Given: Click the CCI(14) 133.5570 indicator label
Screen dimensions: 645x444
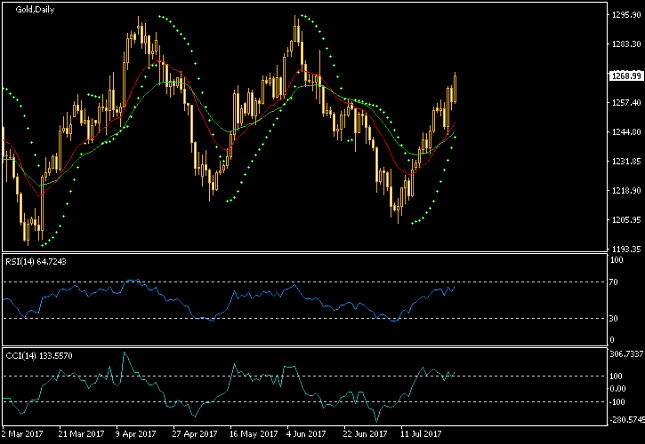Looking at the screenshot, I should (39, 356).
